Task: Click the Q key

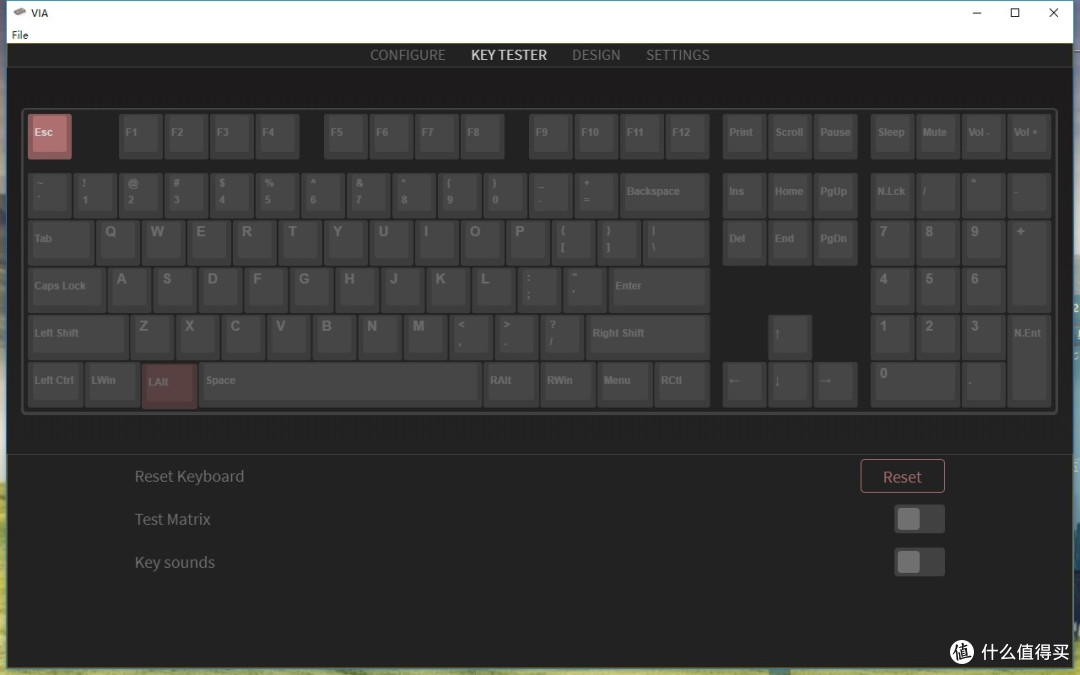Action: pyautogui.click(x=118, y=243)
